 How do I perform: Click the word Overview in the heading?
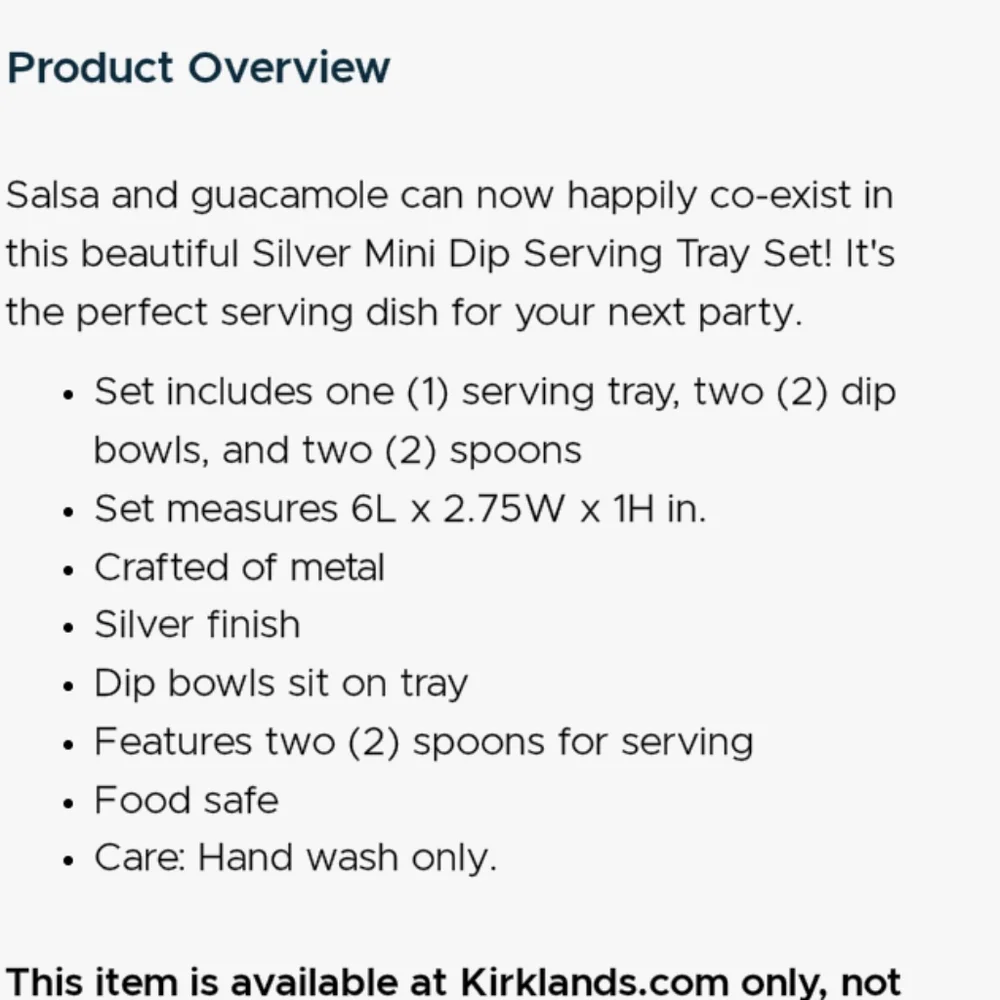289,68
